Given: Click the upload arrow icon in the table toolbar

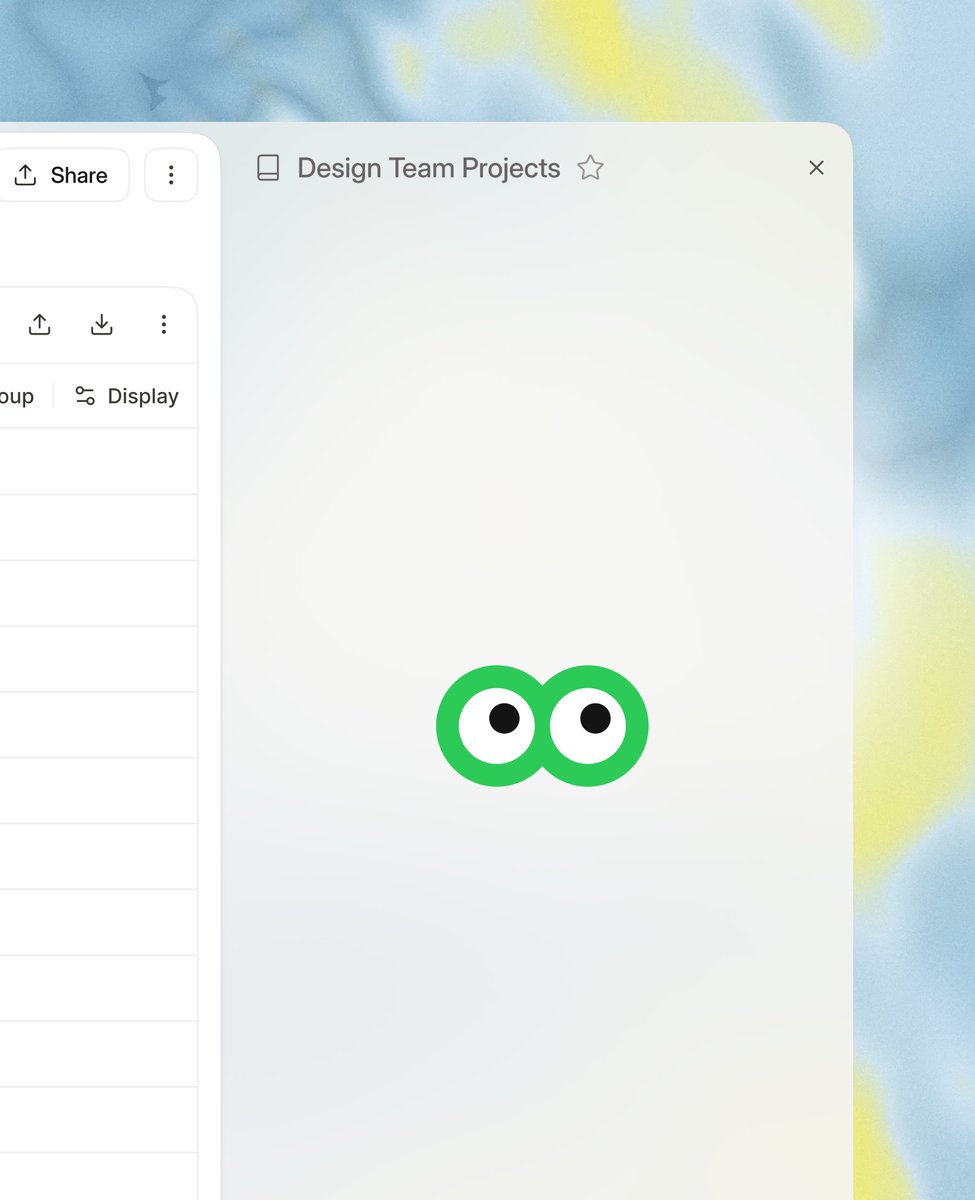Looking at the screenshot, I should (x=39, y=325).
